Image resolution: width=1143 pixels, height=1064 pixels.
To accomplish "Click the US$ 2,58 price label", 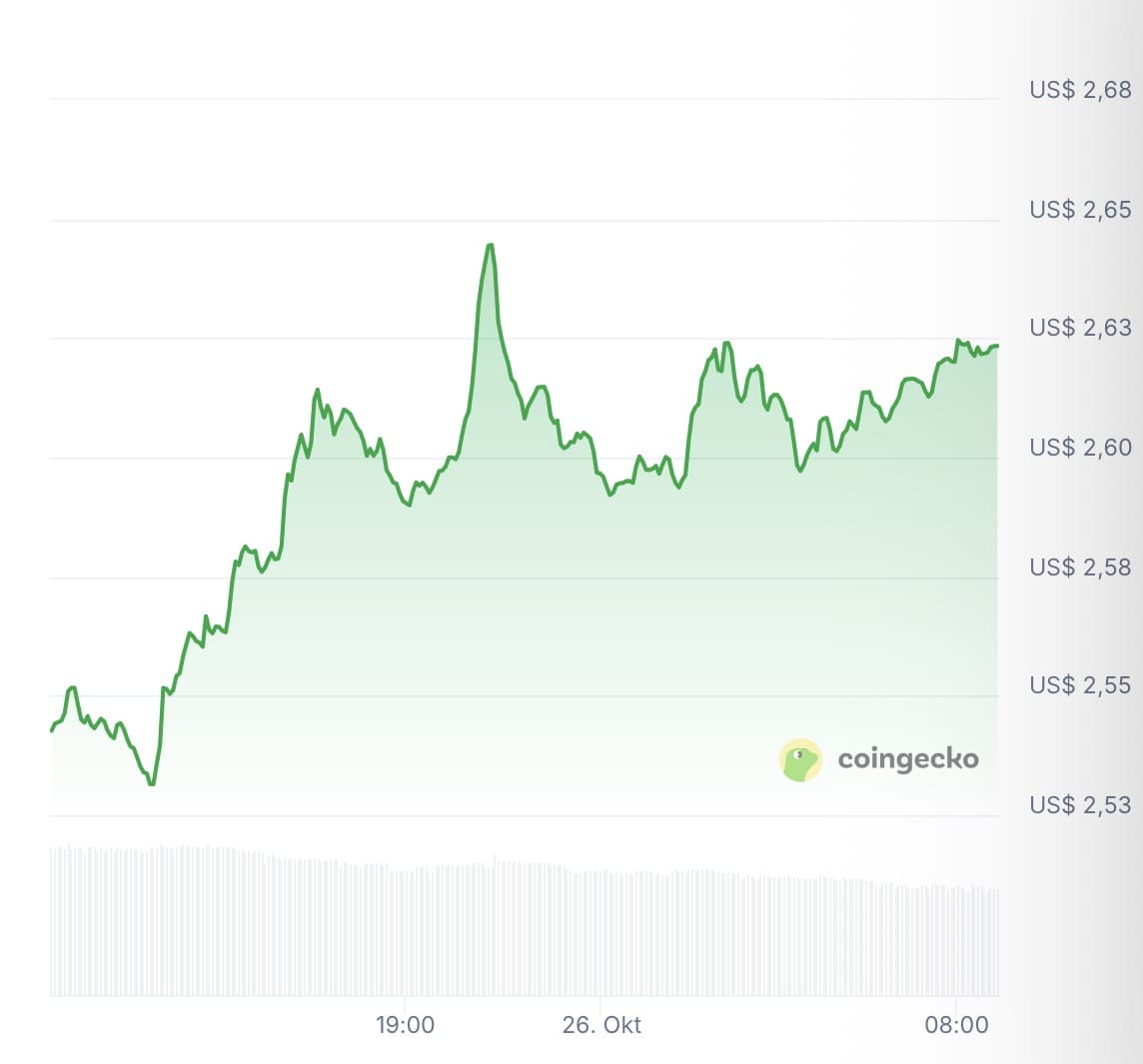I will 1081,566.
